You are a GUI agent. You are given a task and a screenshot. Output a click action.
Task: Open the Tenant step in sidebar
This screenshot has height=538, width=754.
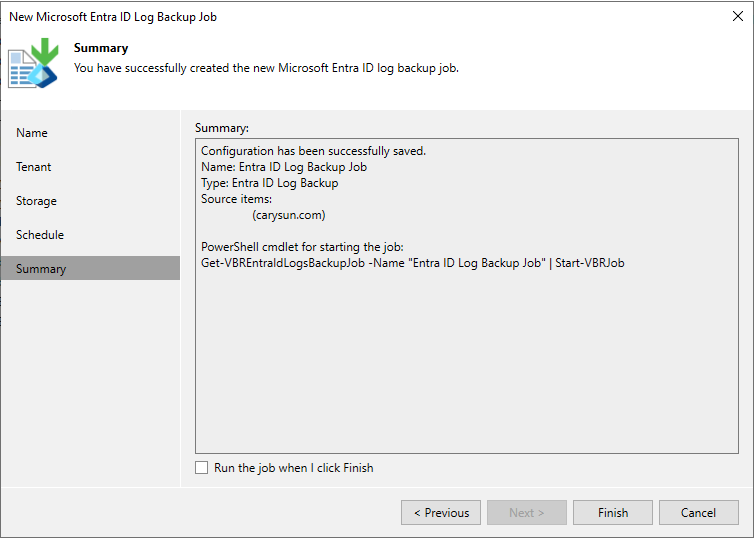tap(34, 167)
